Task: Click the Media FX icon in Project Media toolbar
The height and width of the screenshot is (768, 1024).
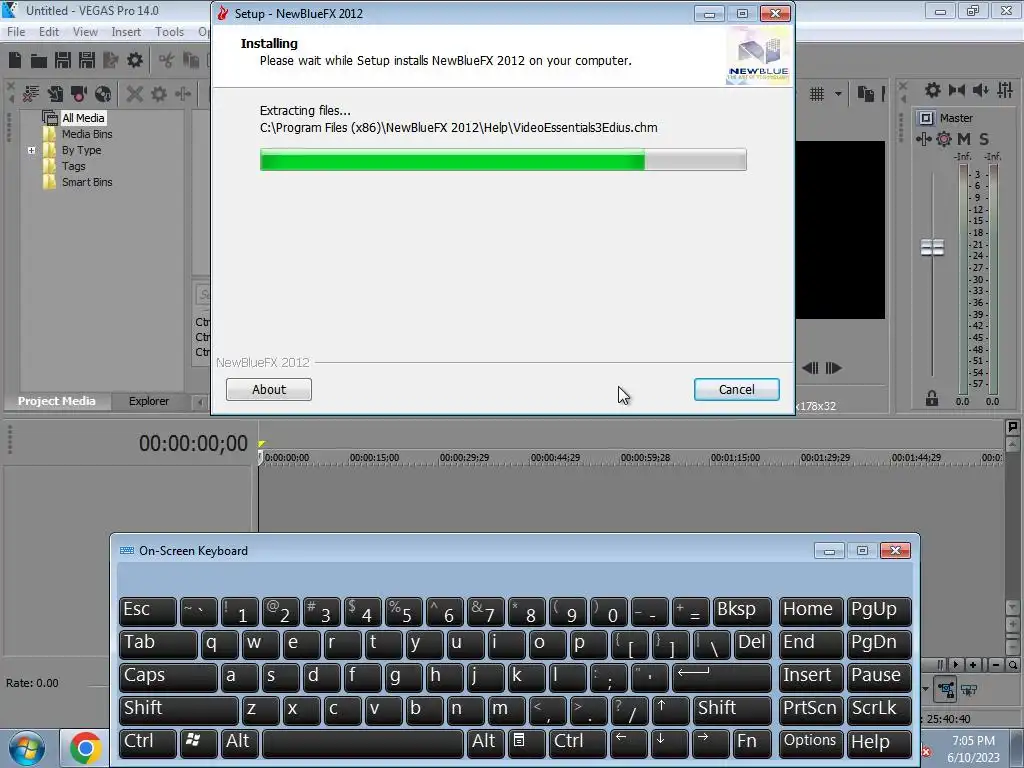Action: point(183,94)
